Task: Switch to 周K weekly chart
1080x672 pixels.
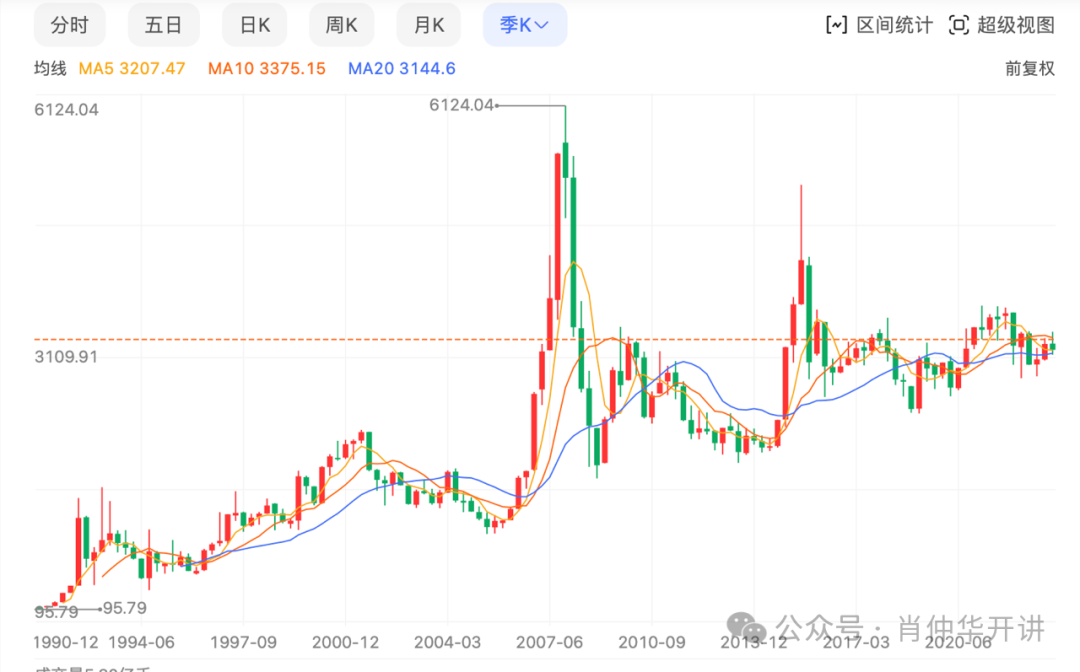Action: [x=341, y=25]
